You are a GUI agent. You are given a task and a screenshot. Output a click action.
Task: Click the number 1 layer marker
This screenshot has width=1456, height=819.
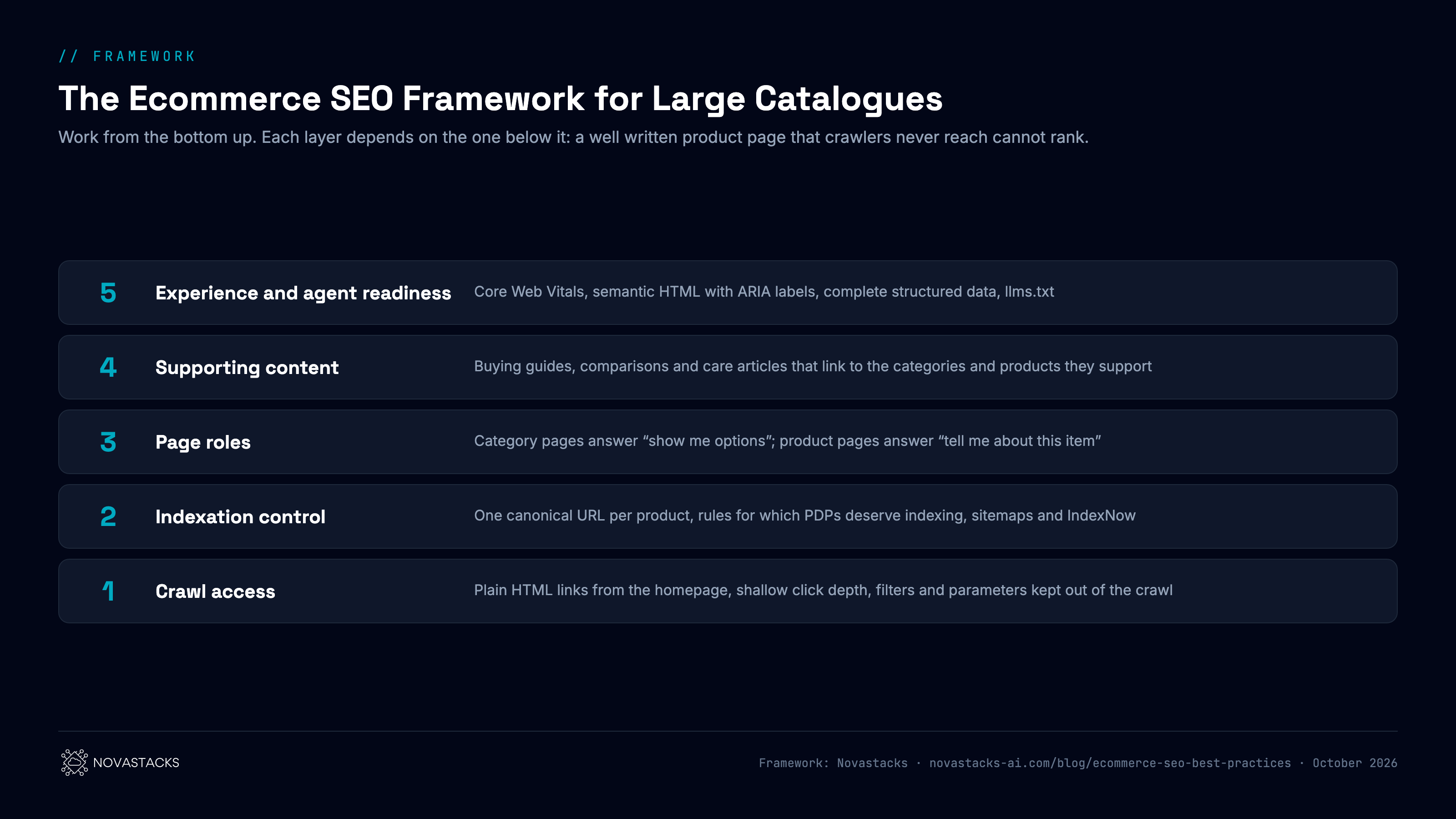pos(108,591)
